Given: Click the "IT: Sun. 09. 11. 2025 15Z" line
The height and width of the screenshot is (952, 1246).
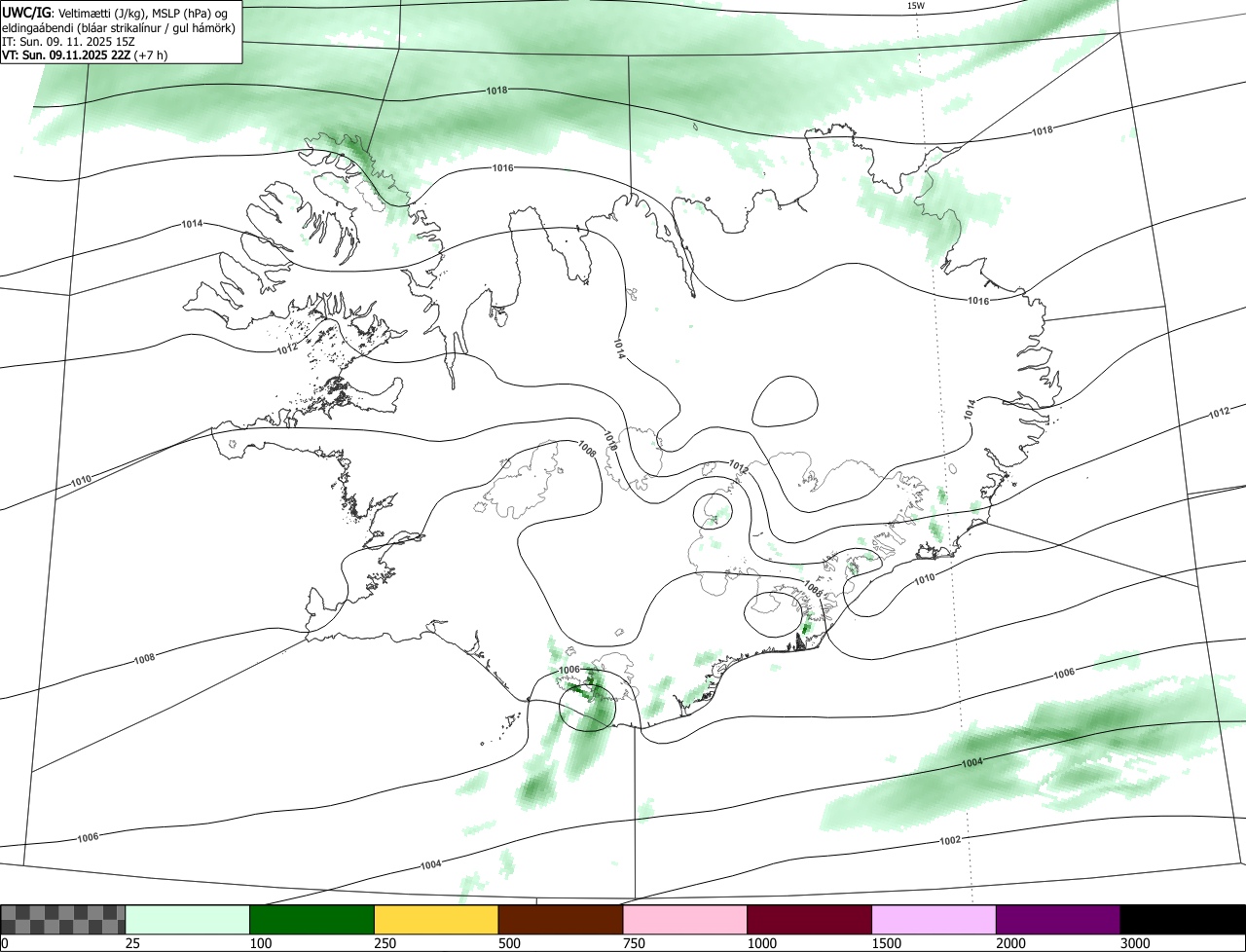Looking at the screenshot, I should 68,42.
